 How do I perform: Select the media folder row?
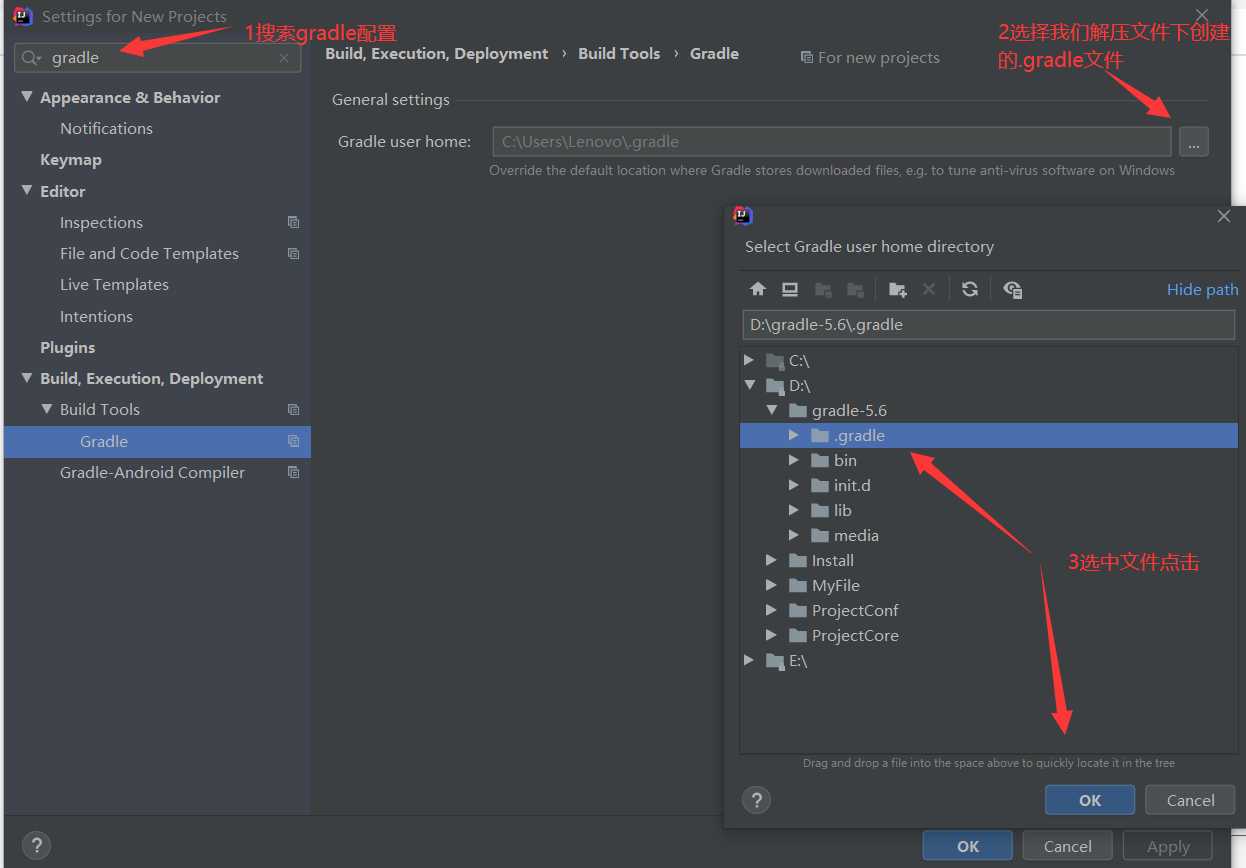point(989,535)
